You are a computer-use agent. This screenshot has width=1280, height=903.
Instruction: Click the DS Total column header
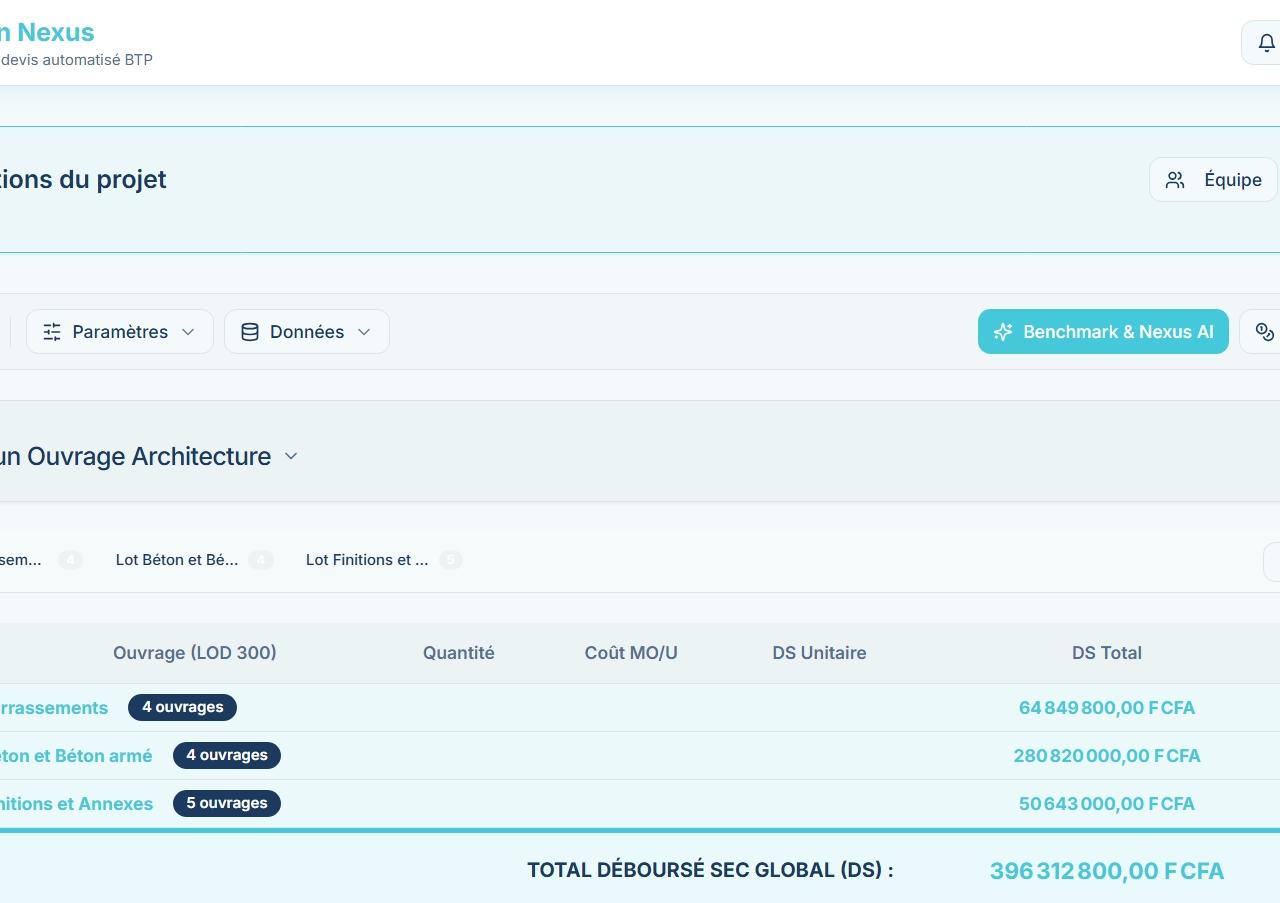[1107, 653]
